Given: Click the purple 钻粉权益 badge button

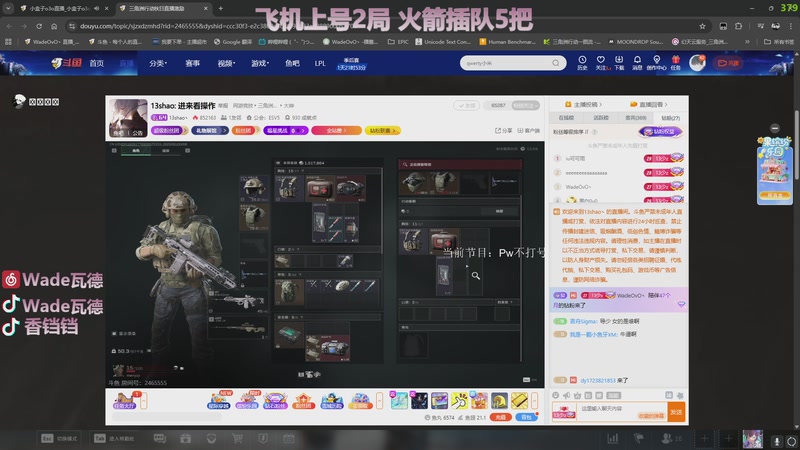Looking at the screenshot, I should click(x=660, y=132).
